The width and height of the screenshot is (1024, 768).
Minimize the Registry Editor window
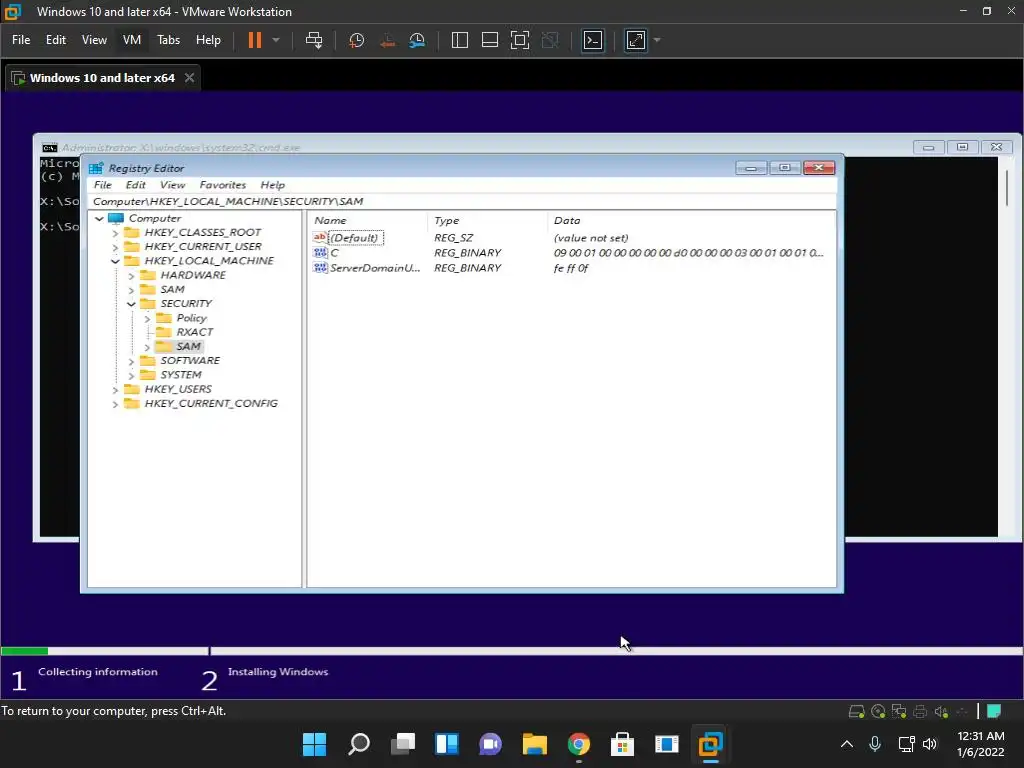tap(751, 168)
